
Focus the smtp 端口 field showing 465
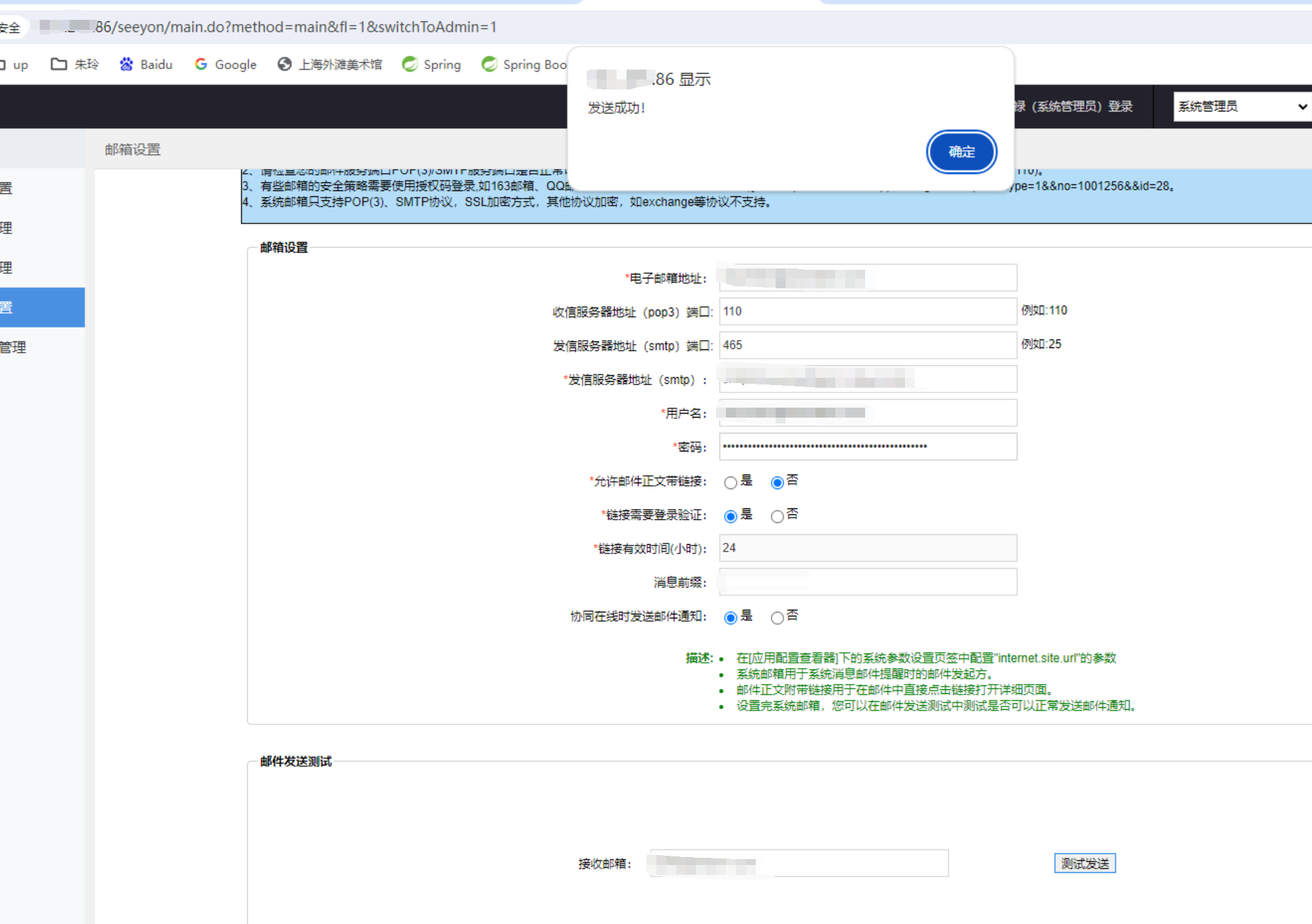pos(867,345)
